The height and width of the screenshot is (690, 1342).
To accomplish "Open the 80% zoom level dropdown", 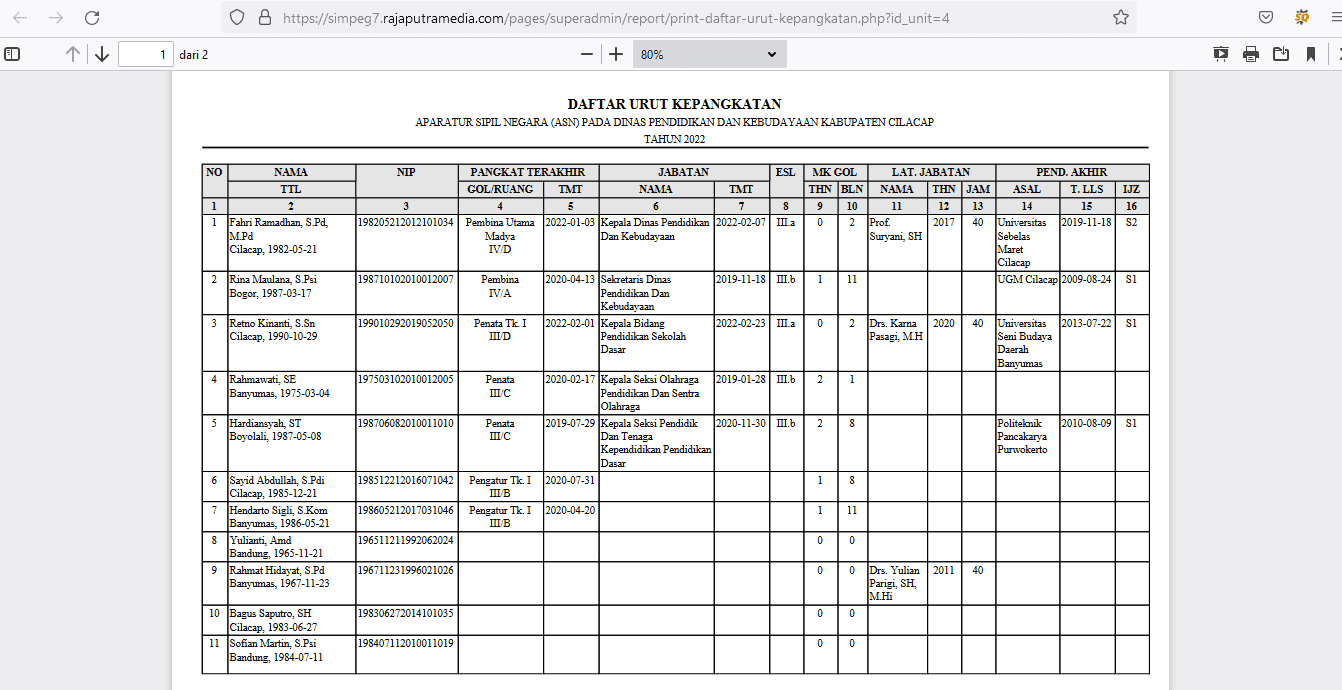I will (x=709, y=54).
